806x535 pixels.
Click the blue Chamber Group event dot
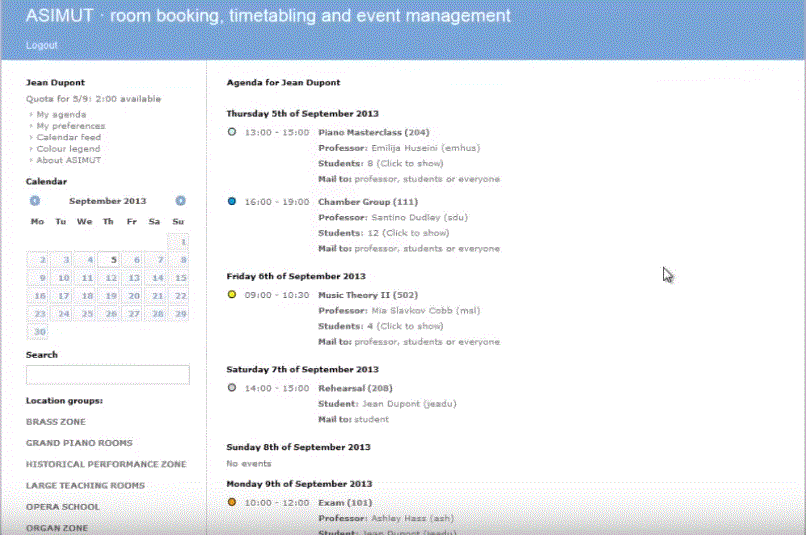(x=232, y=201)
